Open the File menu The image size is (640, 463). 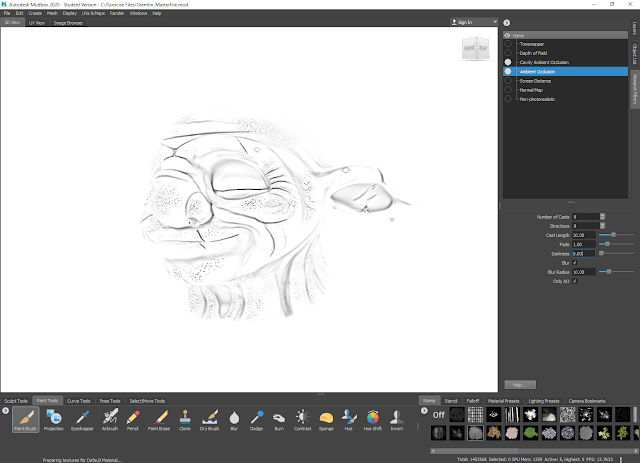point(7,13)
